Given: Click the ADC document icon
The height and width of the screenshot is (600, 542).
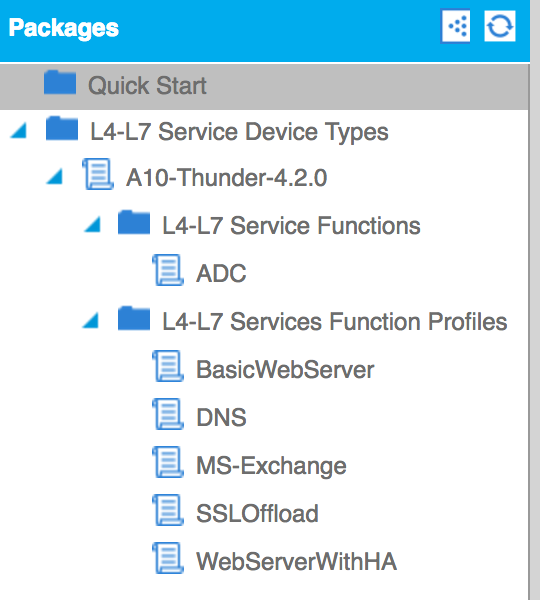Looking at the screenshot, I should pyautogui.click(x=168, y=270).
